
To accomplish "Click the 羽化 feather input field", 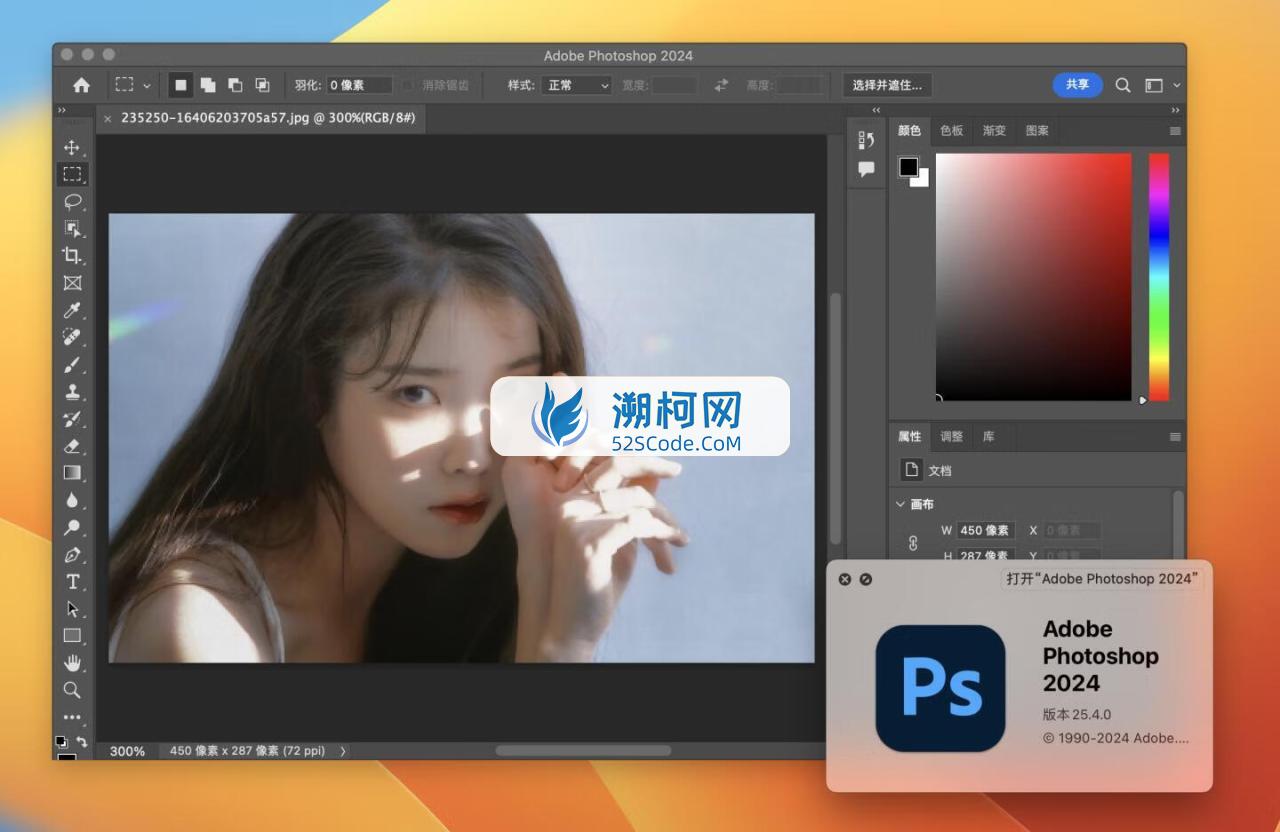I will point(360,85).
